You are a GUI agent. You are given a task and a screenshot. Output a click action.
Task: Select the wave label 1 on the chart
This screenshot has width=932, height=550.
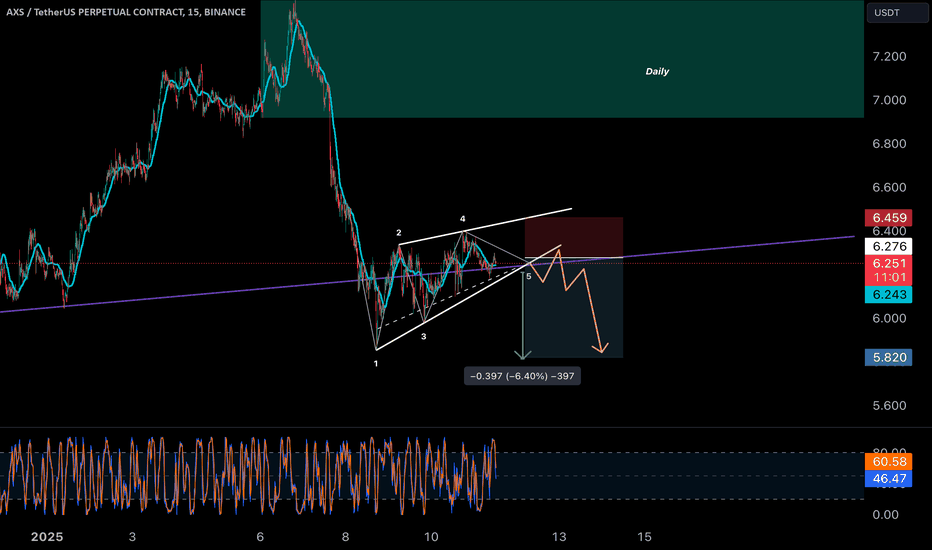(376, 363)
